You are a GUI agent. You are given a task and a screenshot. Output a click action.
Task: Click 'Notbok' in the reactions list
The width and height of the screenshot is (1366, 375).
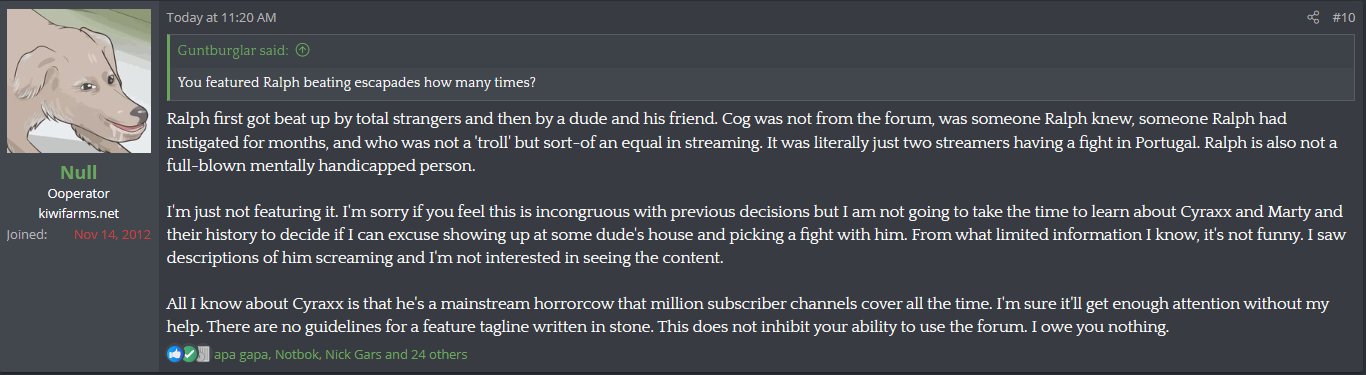tap(298, 354)
